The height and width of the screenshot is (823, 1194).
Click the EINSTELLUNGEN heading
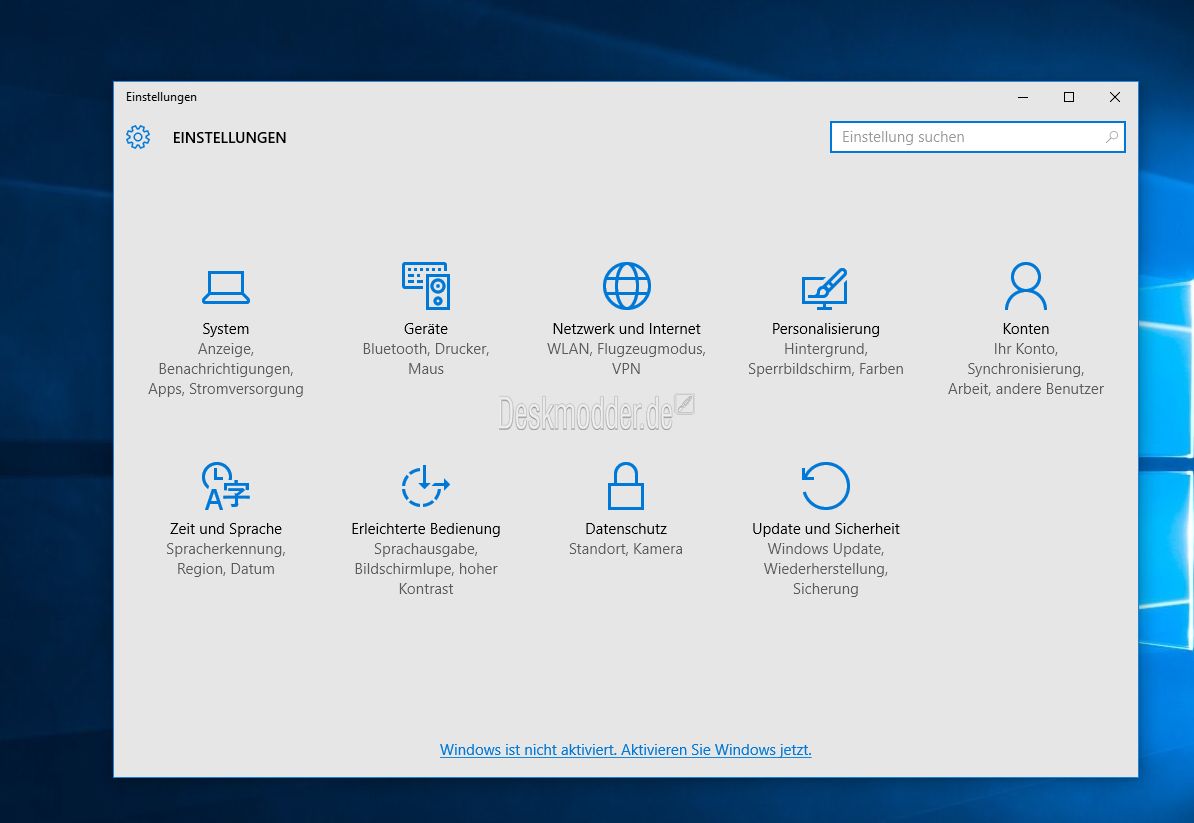click(x=229, y=138)
